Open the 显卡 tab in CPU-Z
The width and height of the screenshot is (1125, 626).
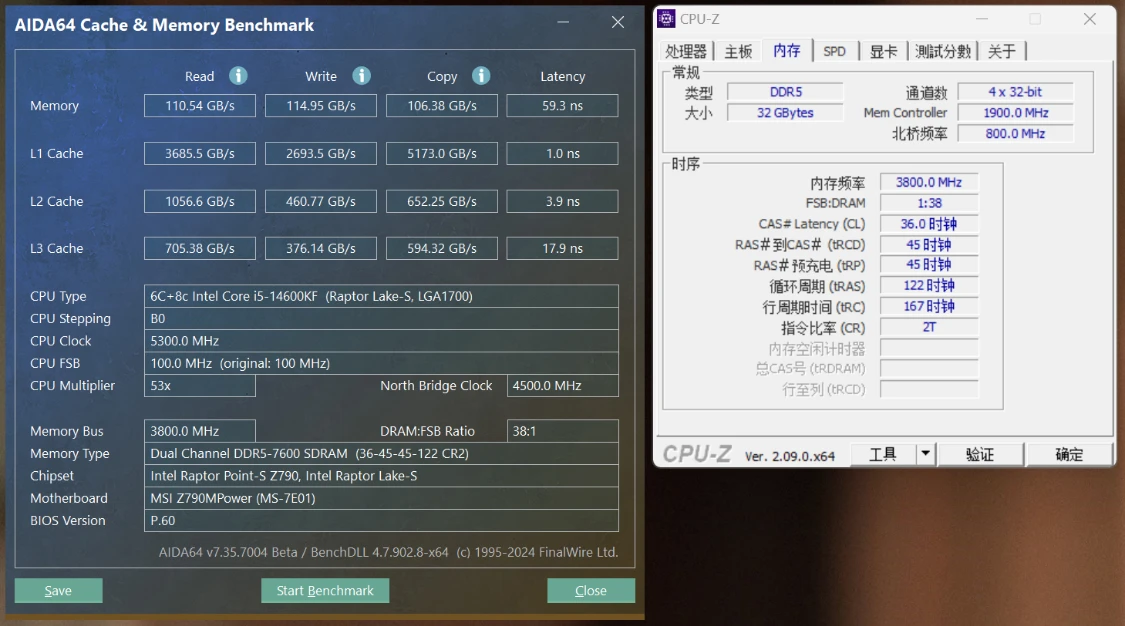[x=883, y=51]
